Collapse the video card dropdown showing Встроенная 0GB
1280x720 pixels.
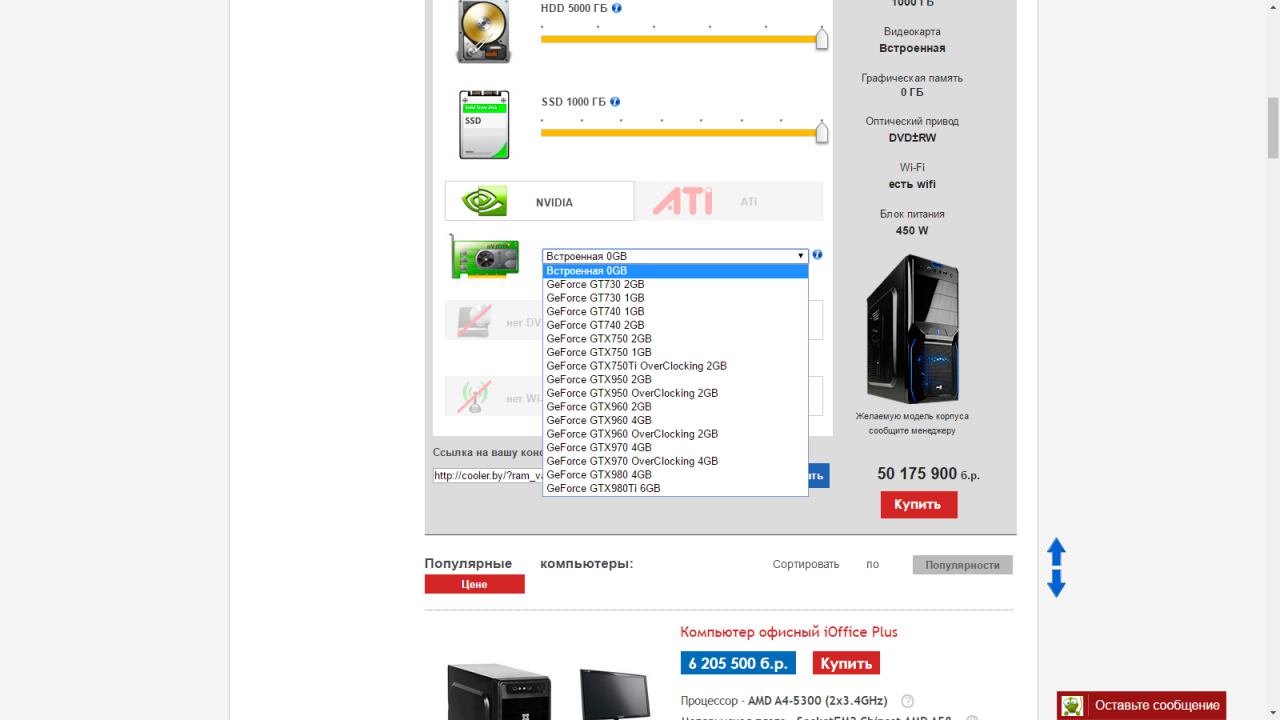point(675,256)
